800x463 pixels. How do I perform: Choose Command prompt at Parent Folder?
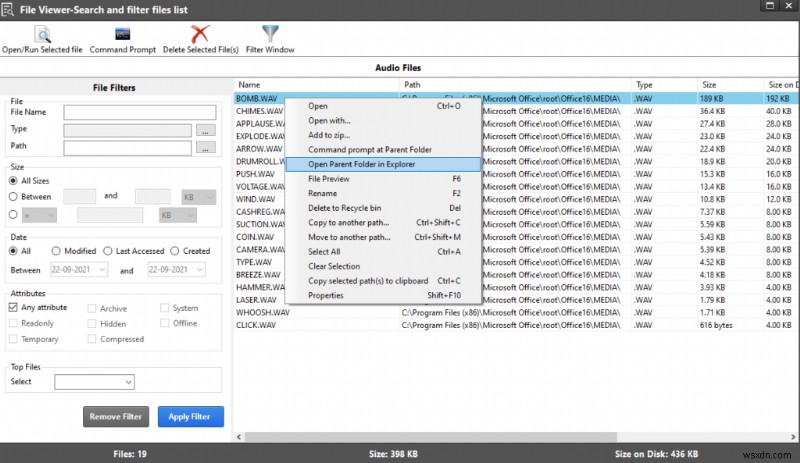(384, 150)
